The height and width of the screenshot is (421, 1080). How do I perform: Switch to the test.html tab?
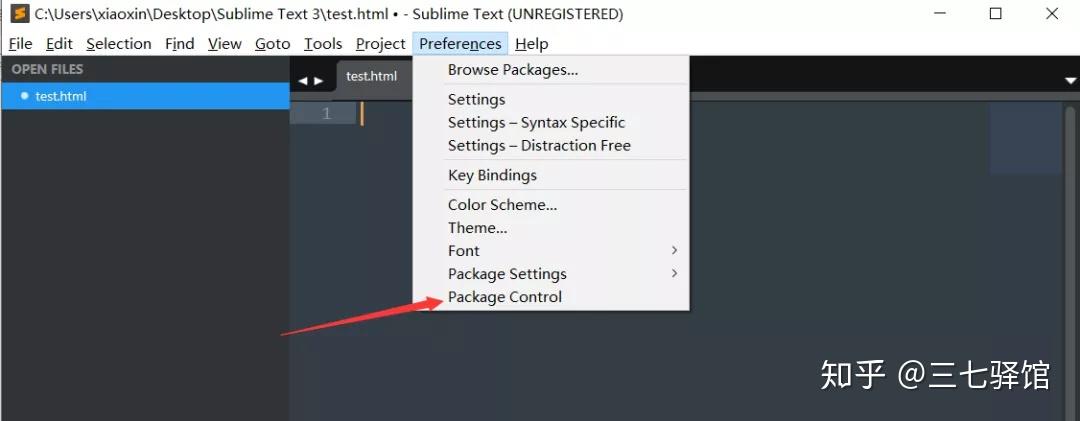pos(372,77)
